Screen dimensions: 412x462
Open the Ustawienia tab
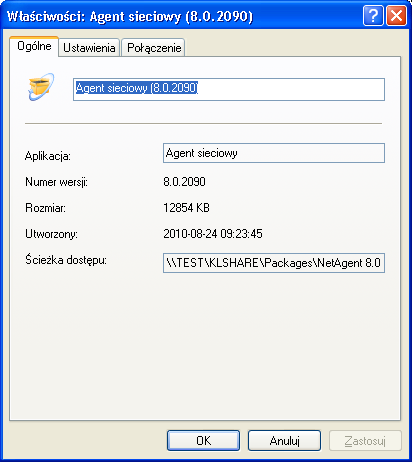coord(89,48)
